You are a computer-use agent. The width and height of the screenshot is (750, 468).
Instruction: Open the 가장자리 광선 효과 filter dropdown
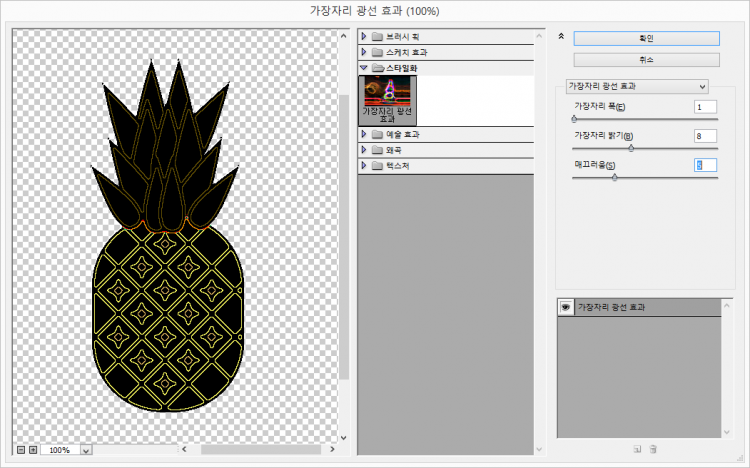pyautogui.click(x=636, y=86)
